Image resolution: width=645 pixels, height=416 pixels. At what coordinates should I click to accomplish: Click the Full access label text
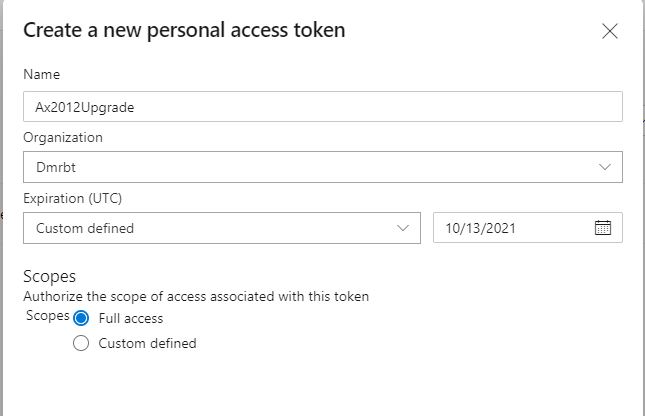pyautogui.click(x=131, y=318)
